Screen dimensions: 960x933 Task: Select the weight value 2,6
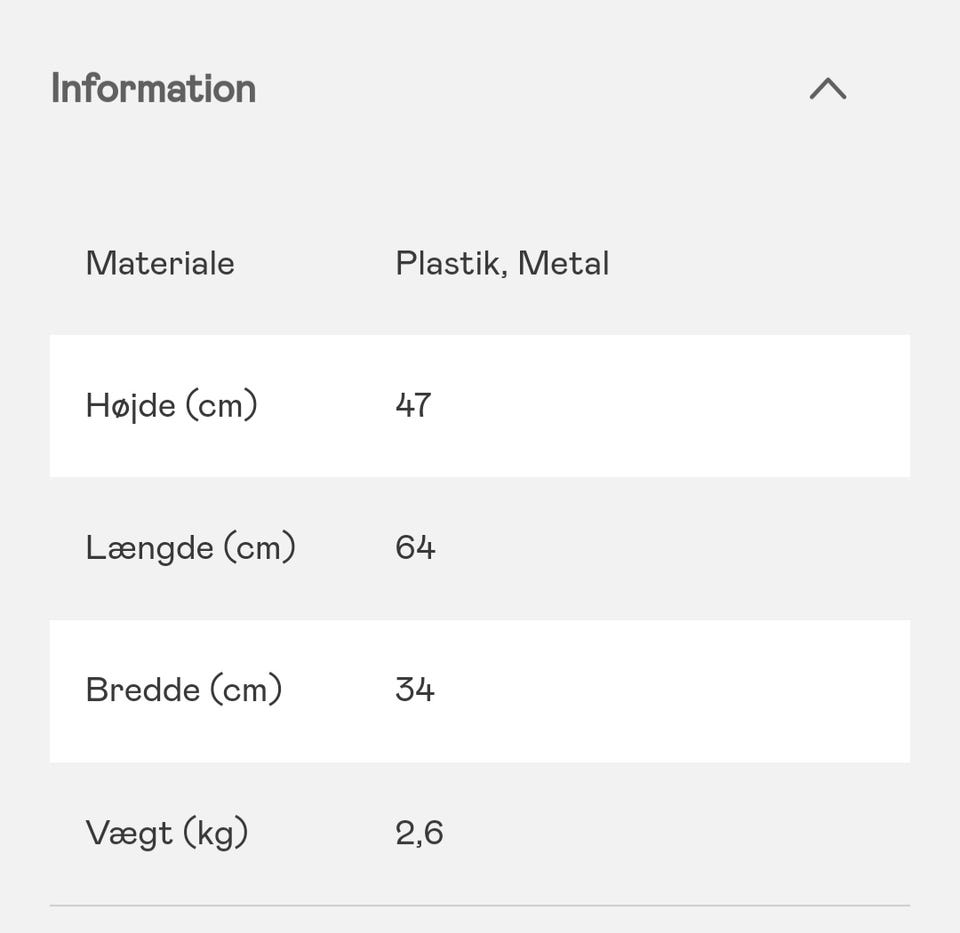pos(419,833)
